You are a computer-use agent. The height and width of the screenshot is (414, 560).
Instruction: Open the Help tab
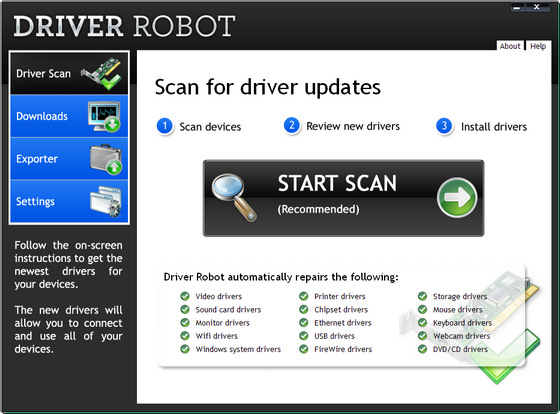pyautogui.click(x=538, y=46)
